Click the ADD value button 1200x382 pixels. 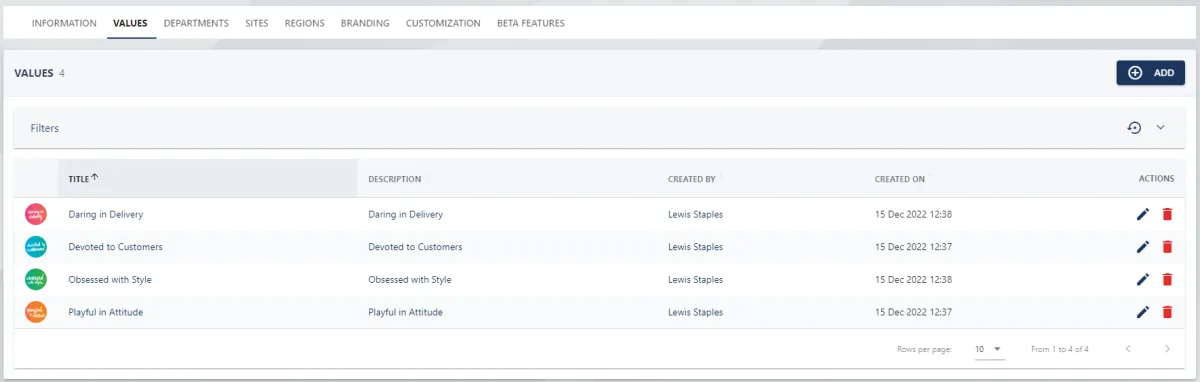click(x=1150, y=73)
